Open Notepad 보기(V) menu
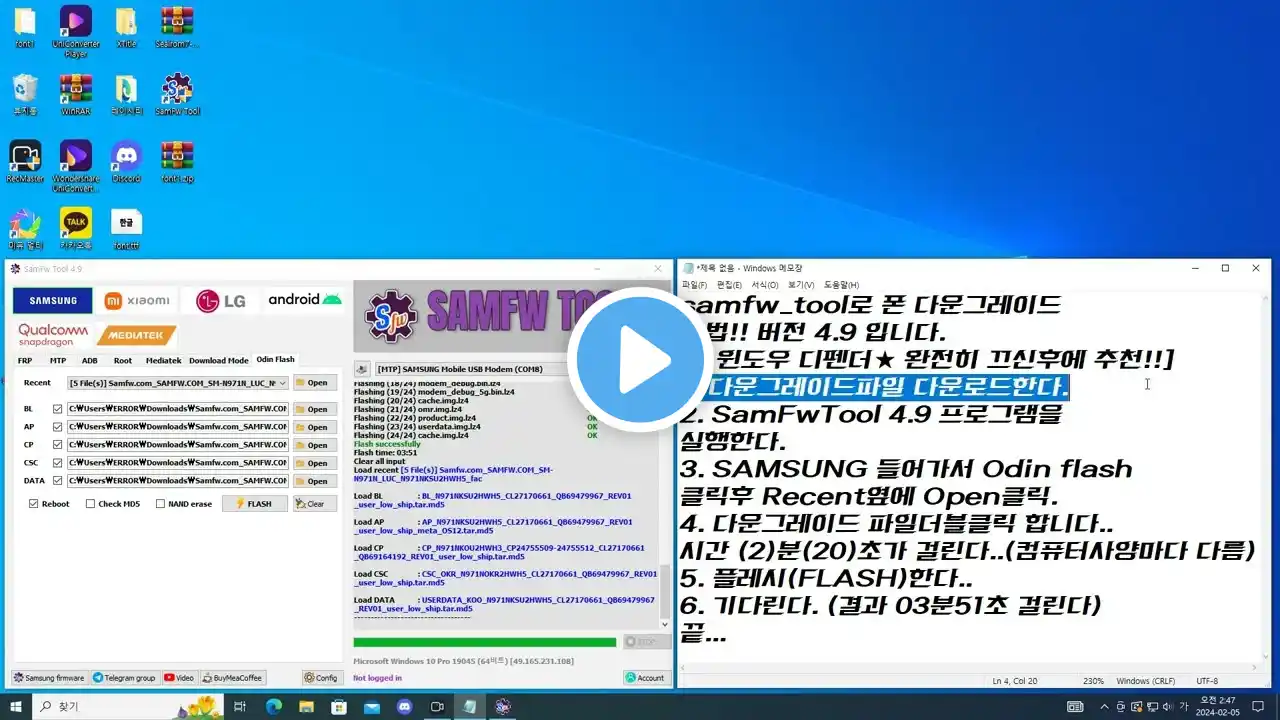Screen dimensions: 1280x720 pos(801,285)
